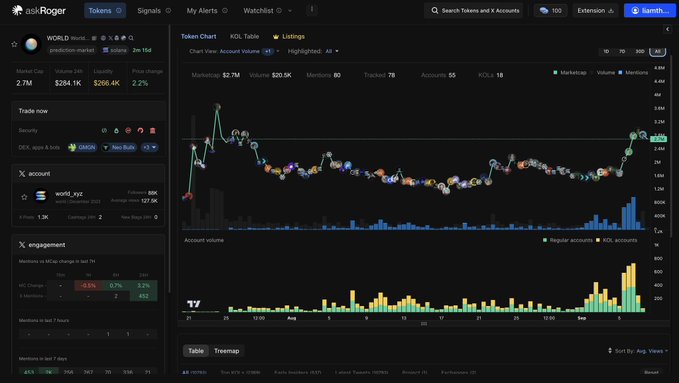Set chart range to 1D
Screen dimensions: 679x383
(x=606, y=52)
